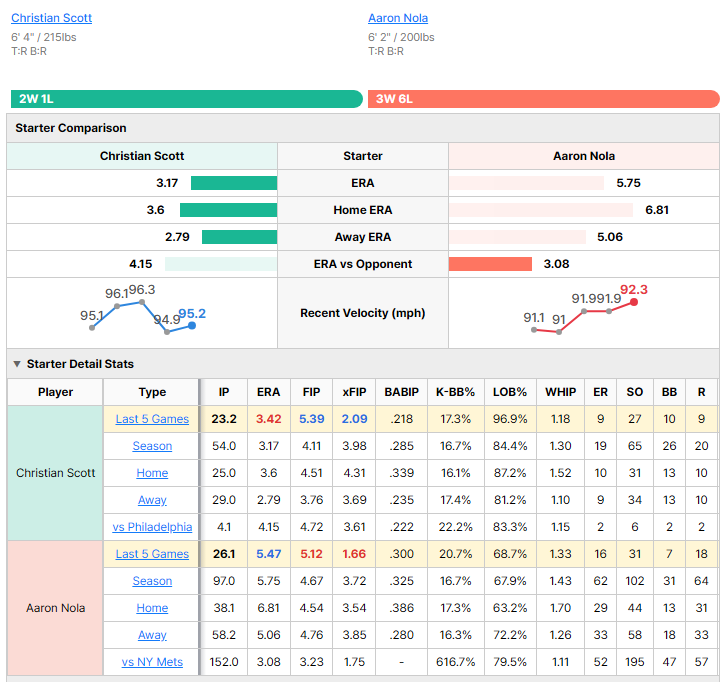Collapse the Starter Detail Stats section
The height and width of the screenshot is (682, 726).
[17, 364]
